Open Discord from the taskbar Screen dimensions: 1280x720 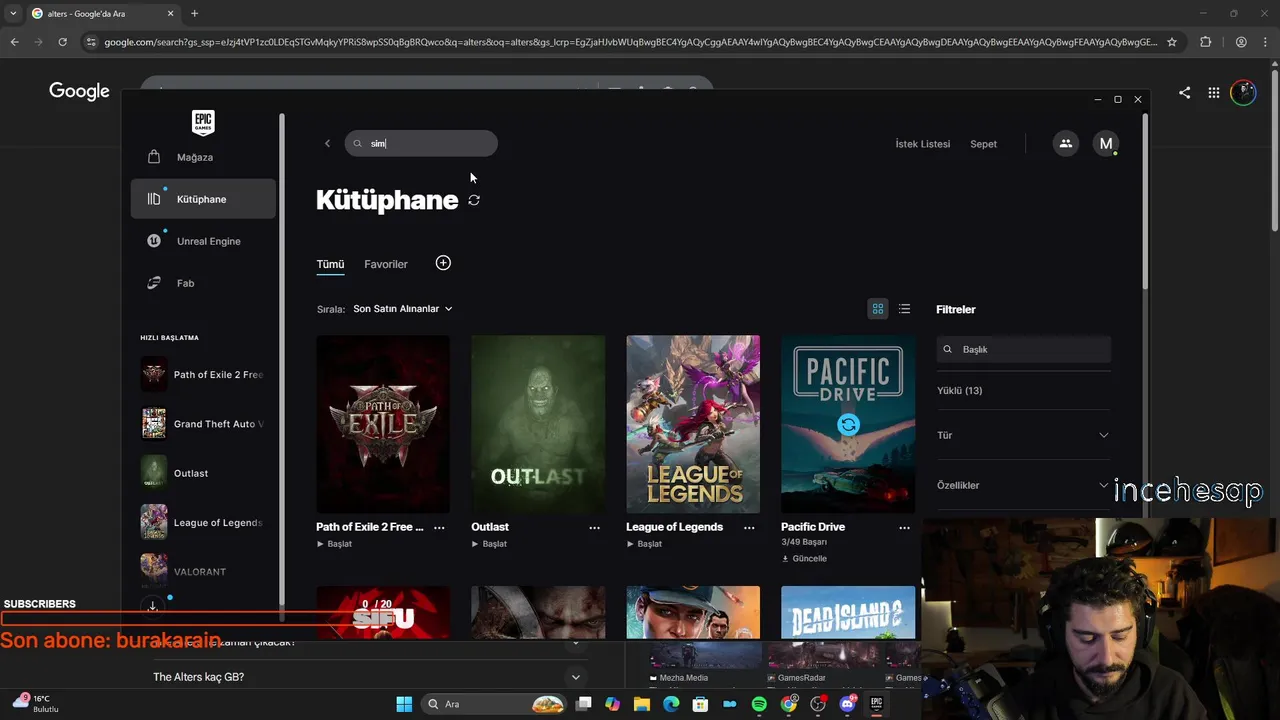click(848, 704)
